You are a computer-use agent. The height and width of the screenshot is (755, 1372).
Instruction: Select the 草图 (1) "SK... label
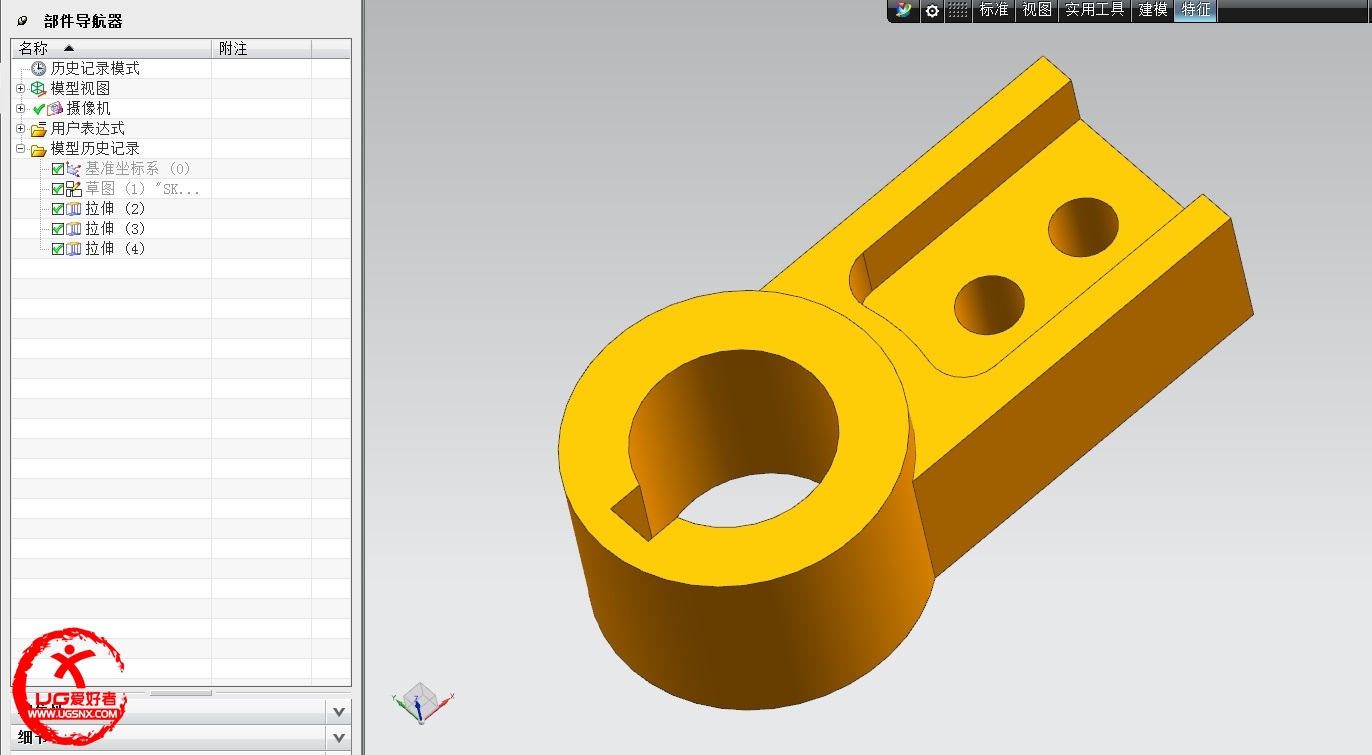[142, 188]
